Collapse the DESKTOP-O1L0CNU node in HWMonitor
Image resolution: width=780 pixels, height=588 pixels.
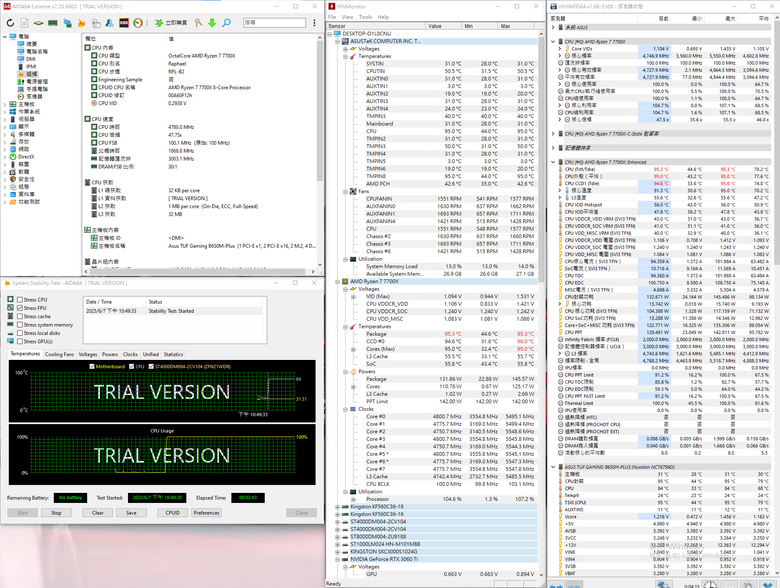coord(330,34)
